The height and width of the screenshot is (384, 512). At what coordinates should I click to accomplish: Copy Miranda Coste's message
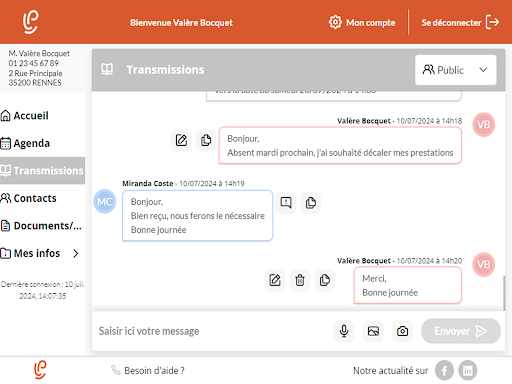click(x=311, y=202)
